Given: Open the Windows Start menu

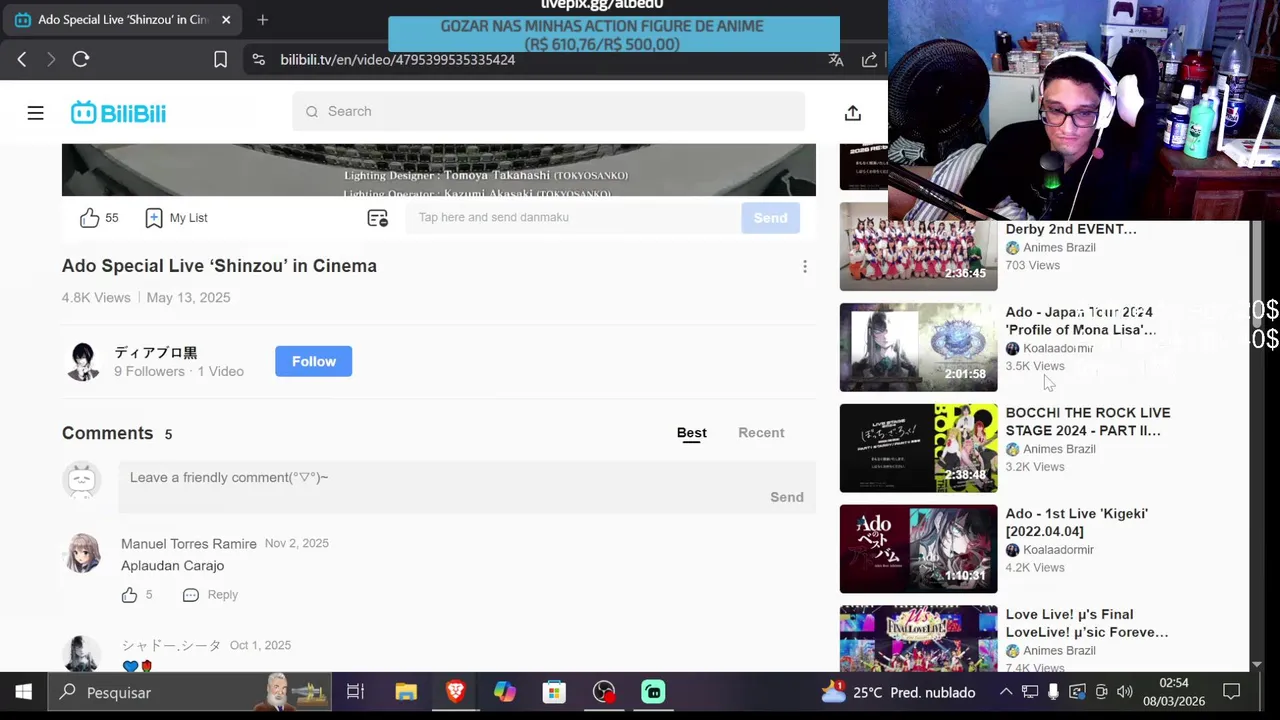Looking at the screenshot, I should point(23,692).
